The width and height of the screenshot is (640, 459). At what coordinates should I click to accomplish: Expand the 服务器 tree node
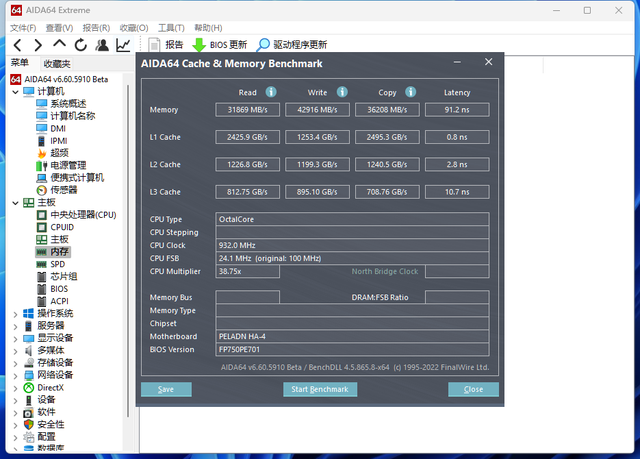15,326
